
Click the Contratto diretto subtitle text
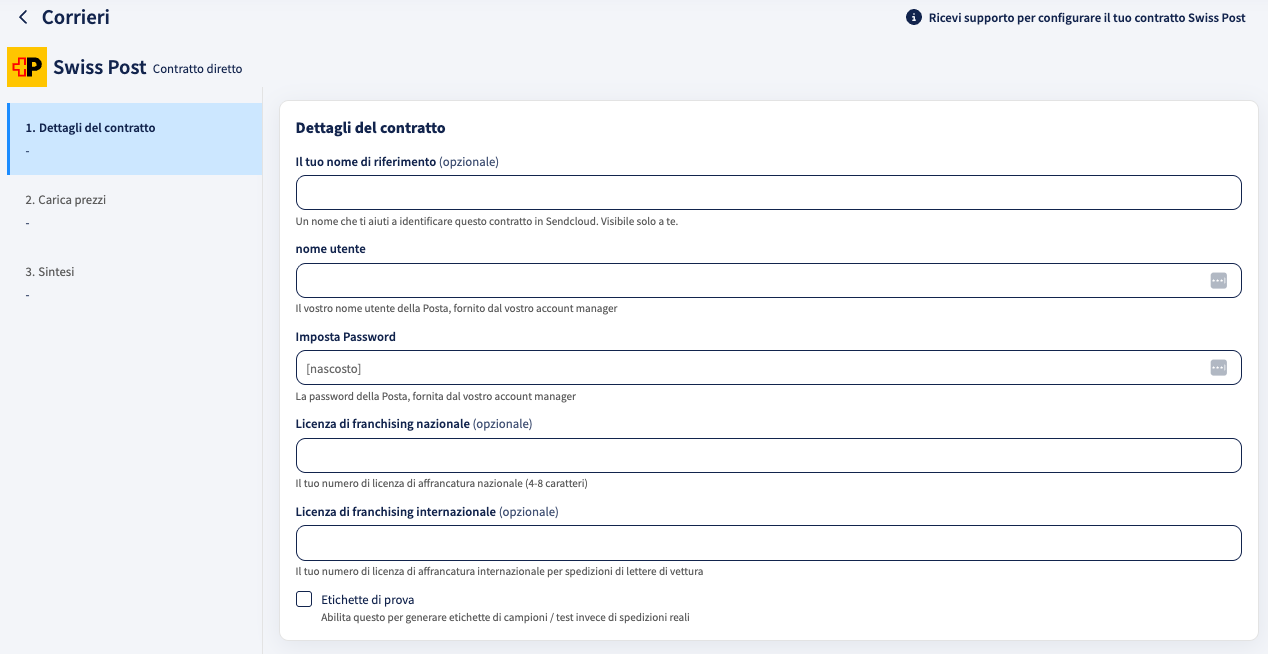[197, 69]
